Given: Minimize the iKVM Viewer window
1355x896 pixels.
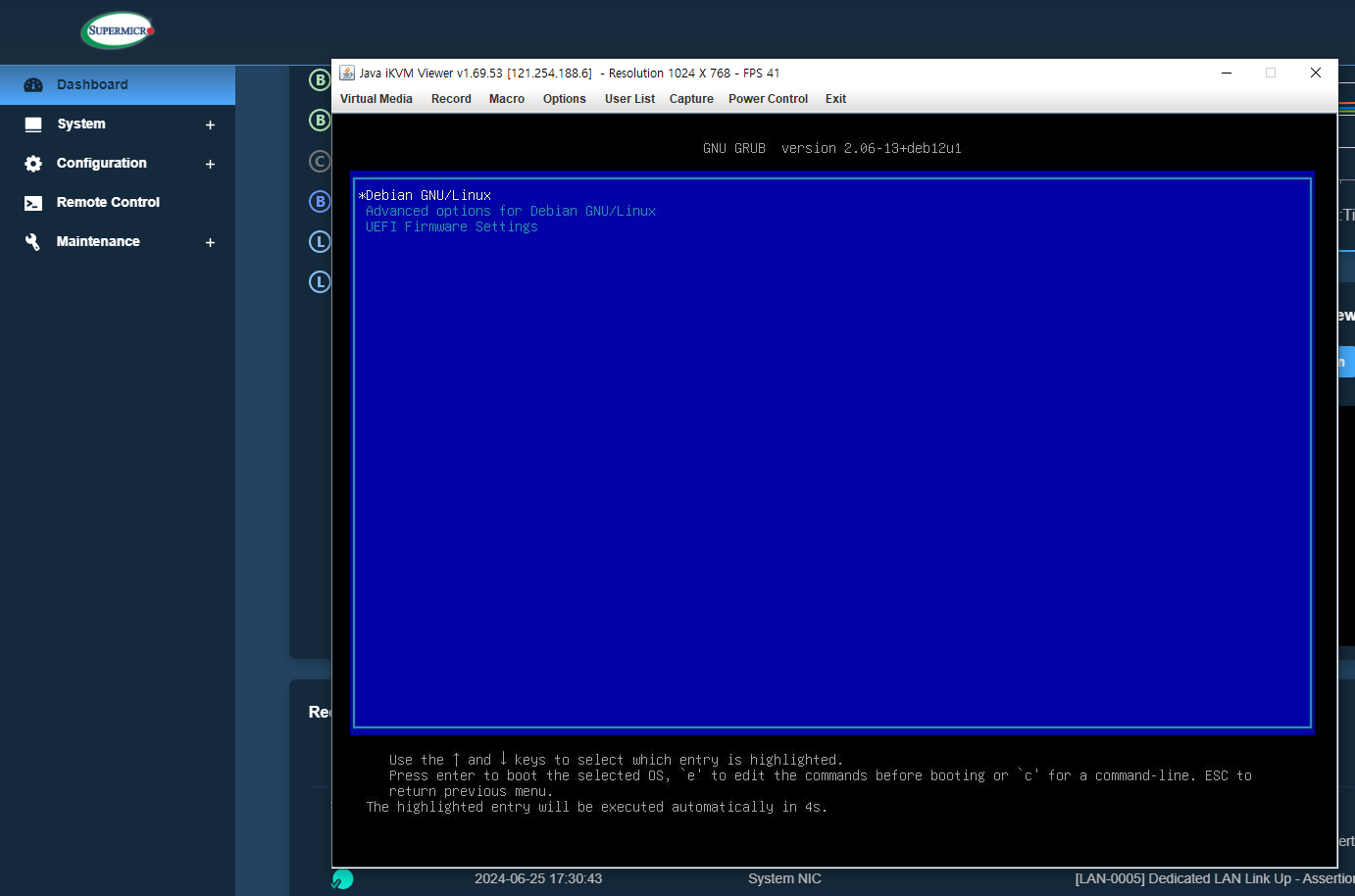Looking at the screenshot, I should pyautogui.click(x=1227, y=73).
